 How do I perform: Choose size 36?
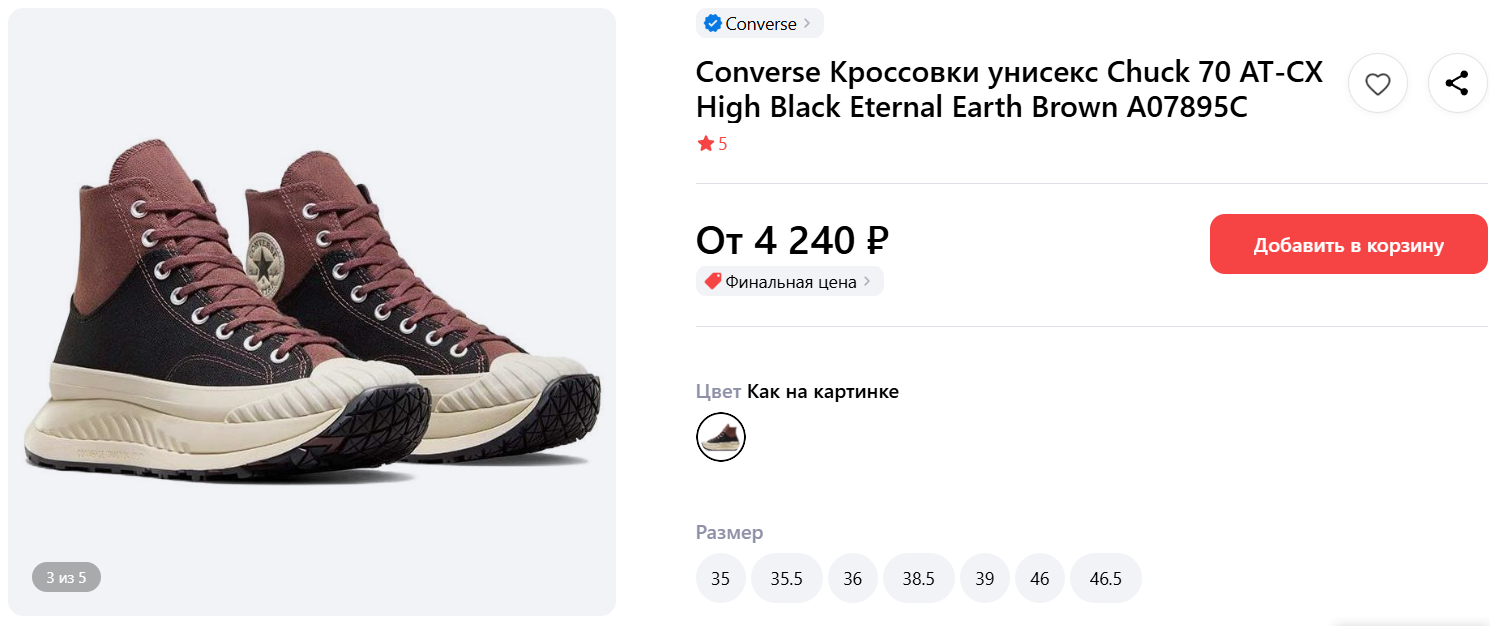(852, 579)
